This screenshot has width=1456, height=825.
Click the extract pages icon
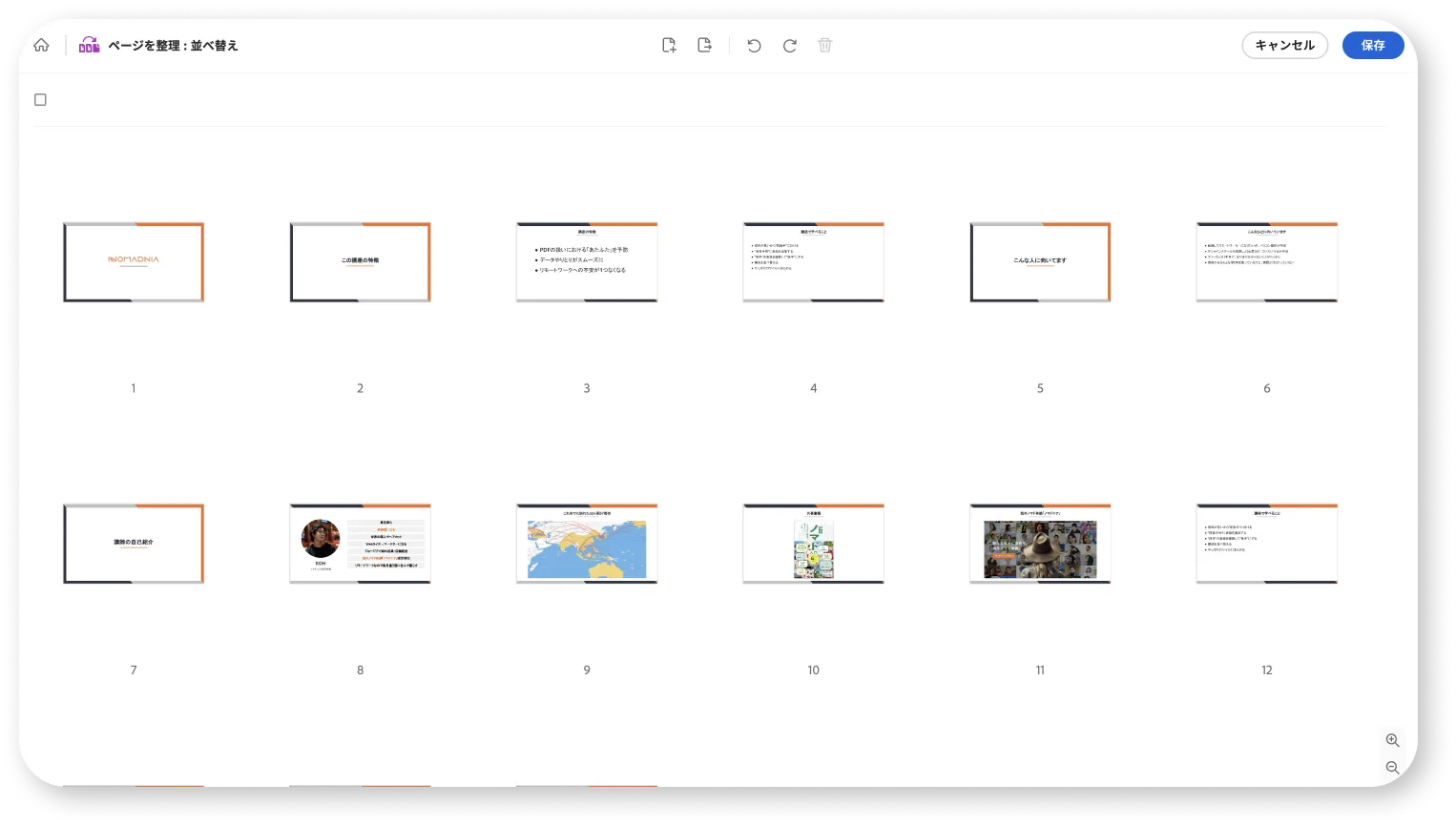pos(704,45)
